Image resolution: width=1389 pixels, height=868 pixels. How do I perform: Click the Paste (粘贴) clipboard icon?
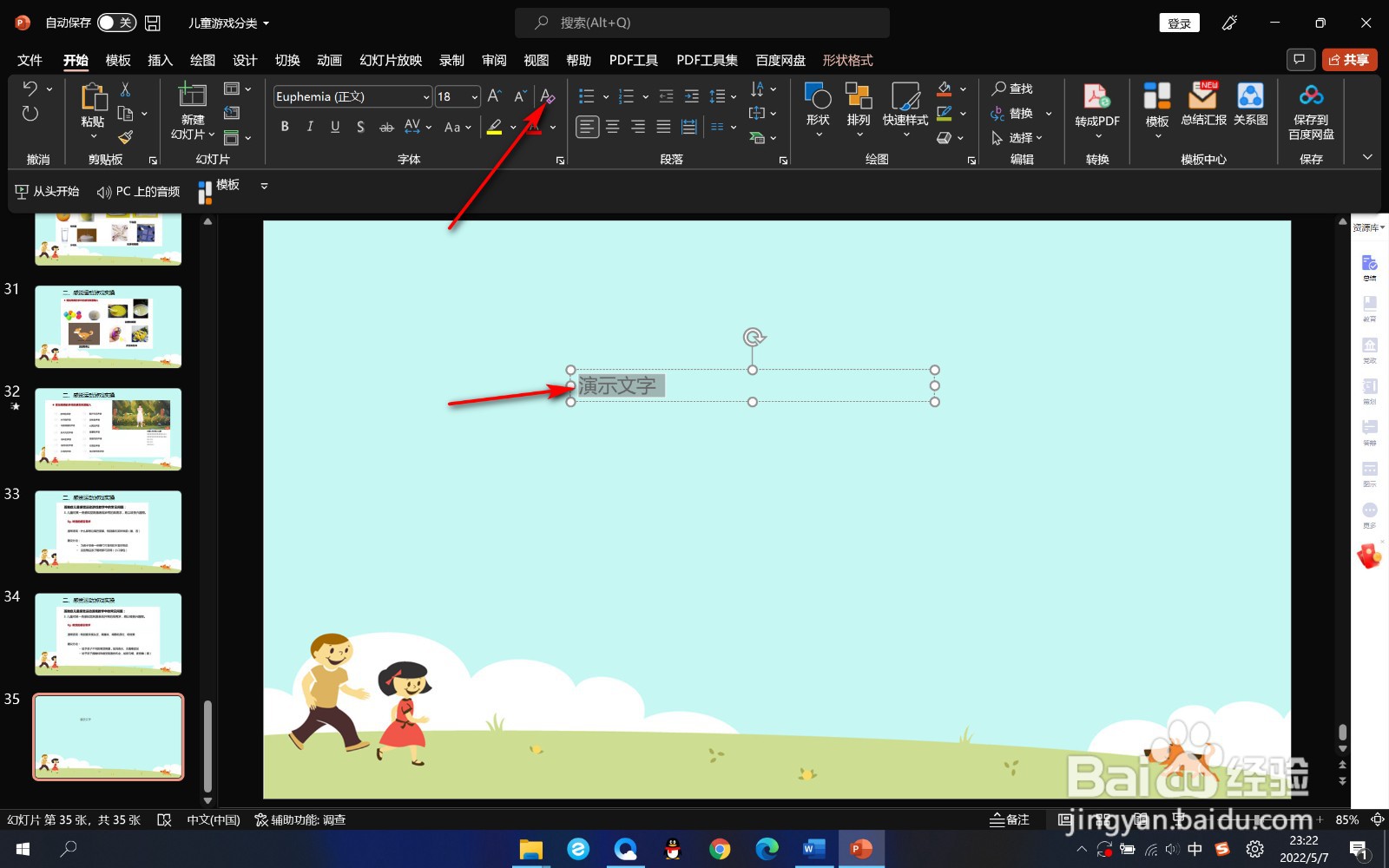(x=93, y=97)
